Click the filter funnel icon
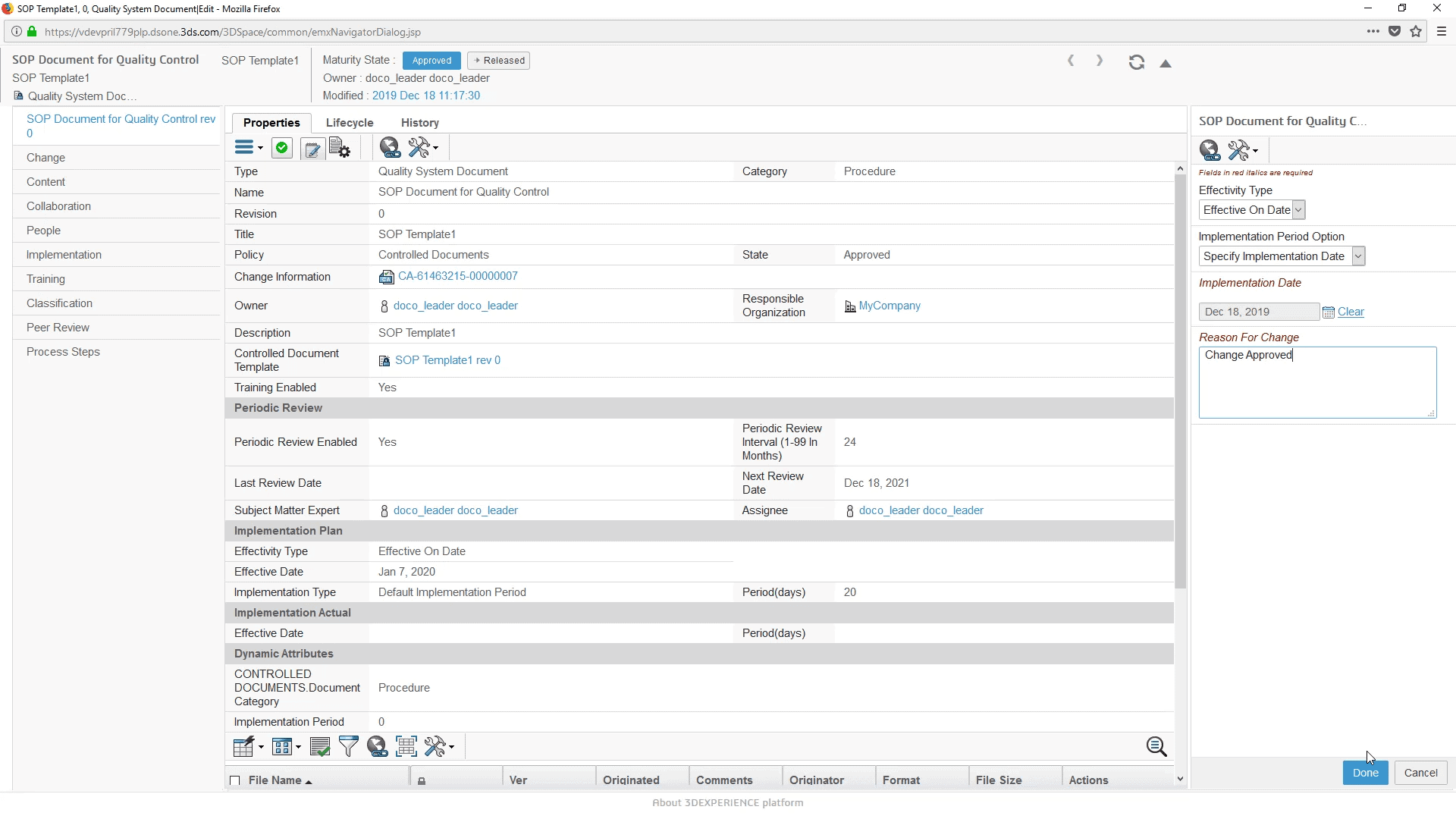1456x819 pixels. point(348,747)
